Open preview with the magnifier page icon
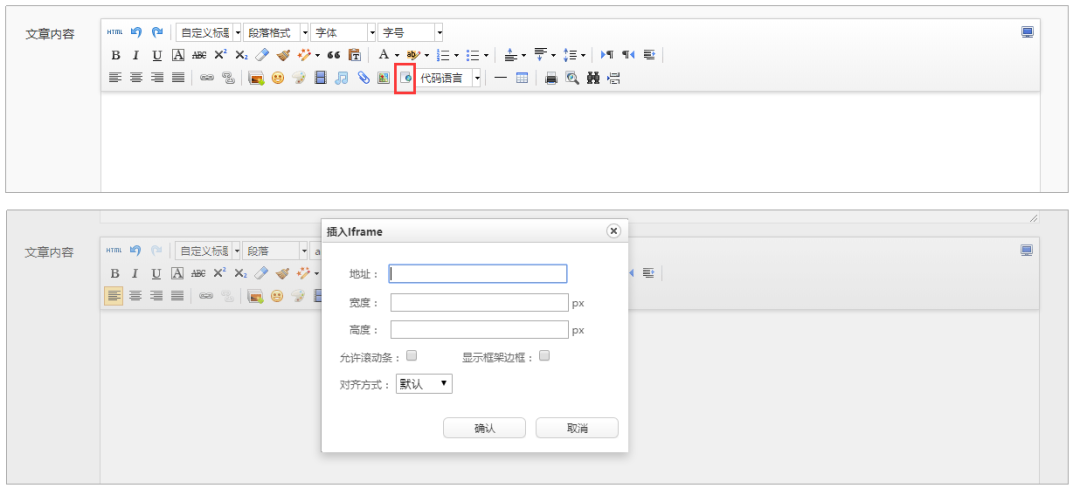The image size is (1080, 495). (572, 78)
